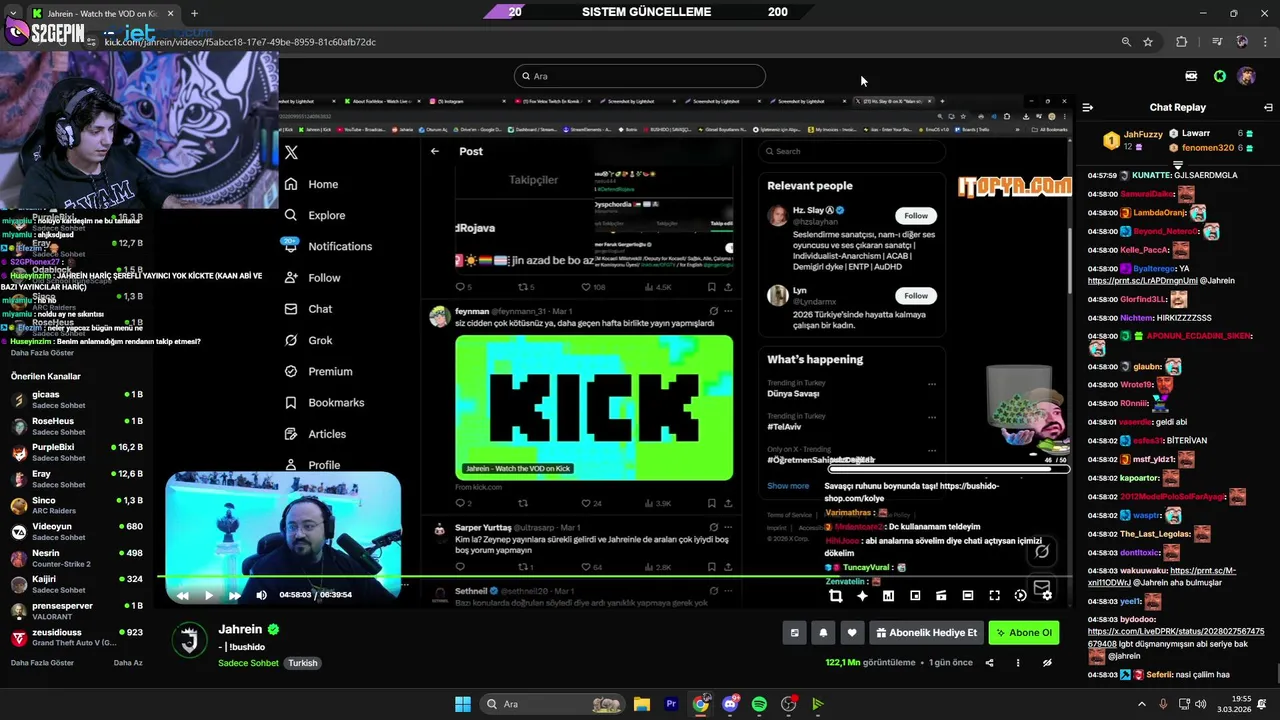Open the clip crop tool in player
The image size is (1280, 720).
click(835, 596)
